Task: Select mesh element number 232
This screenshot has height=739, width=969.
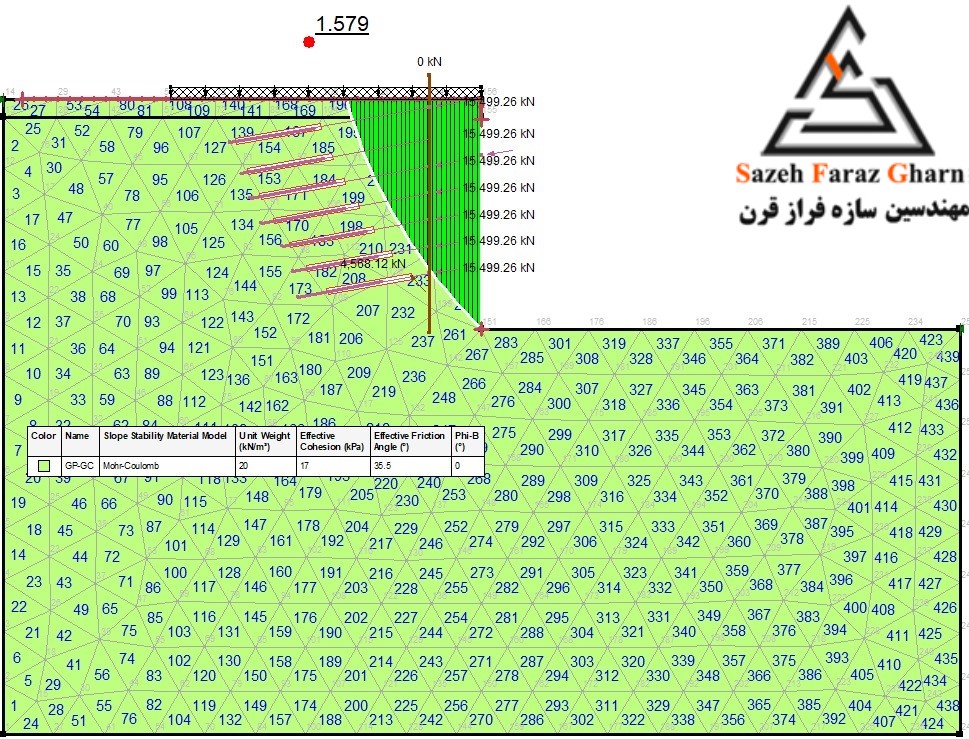Action: click(403, 313)
